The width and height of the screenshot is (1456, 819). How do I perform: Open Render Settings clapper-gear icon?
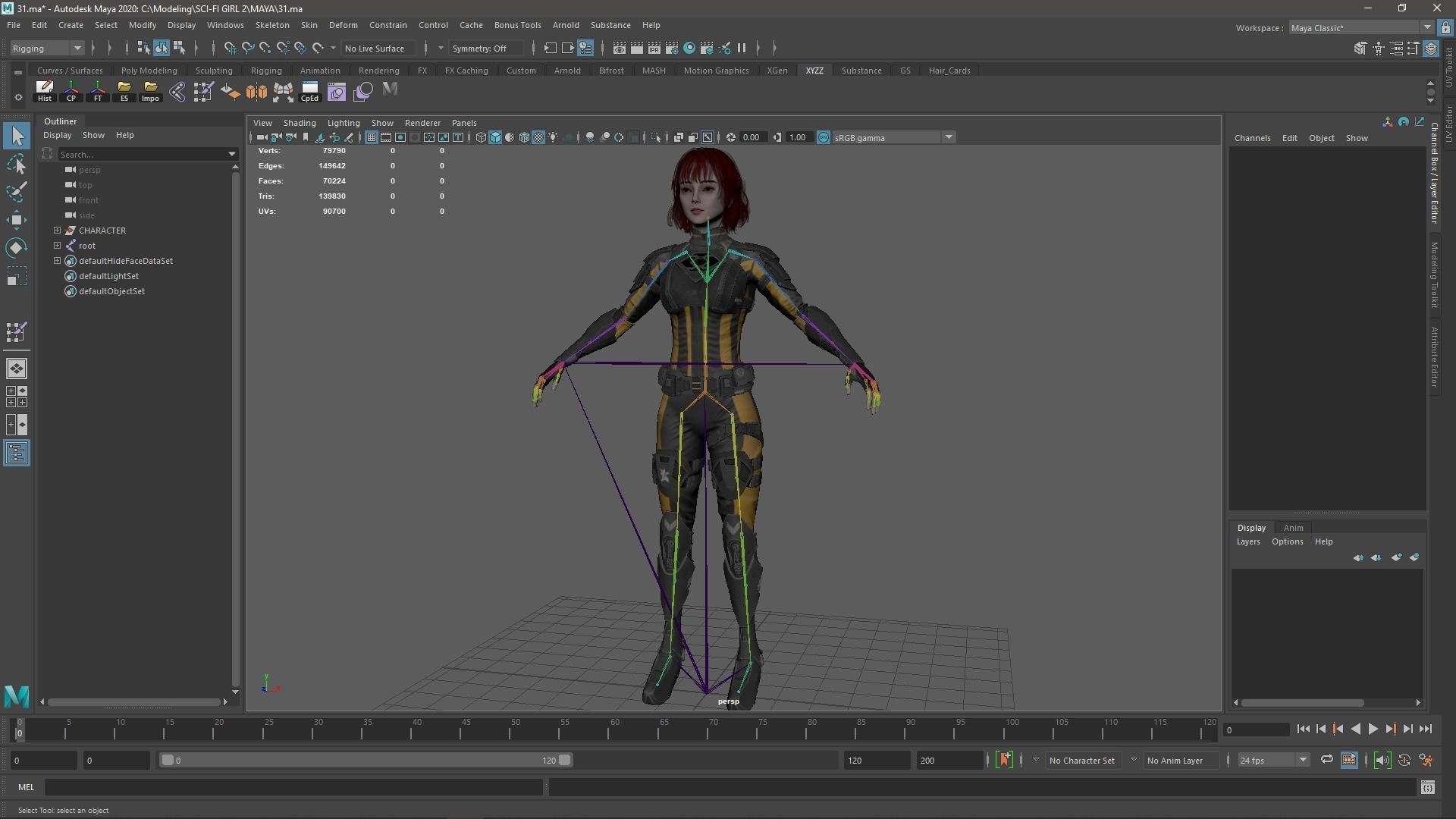(x=672, y=48)
